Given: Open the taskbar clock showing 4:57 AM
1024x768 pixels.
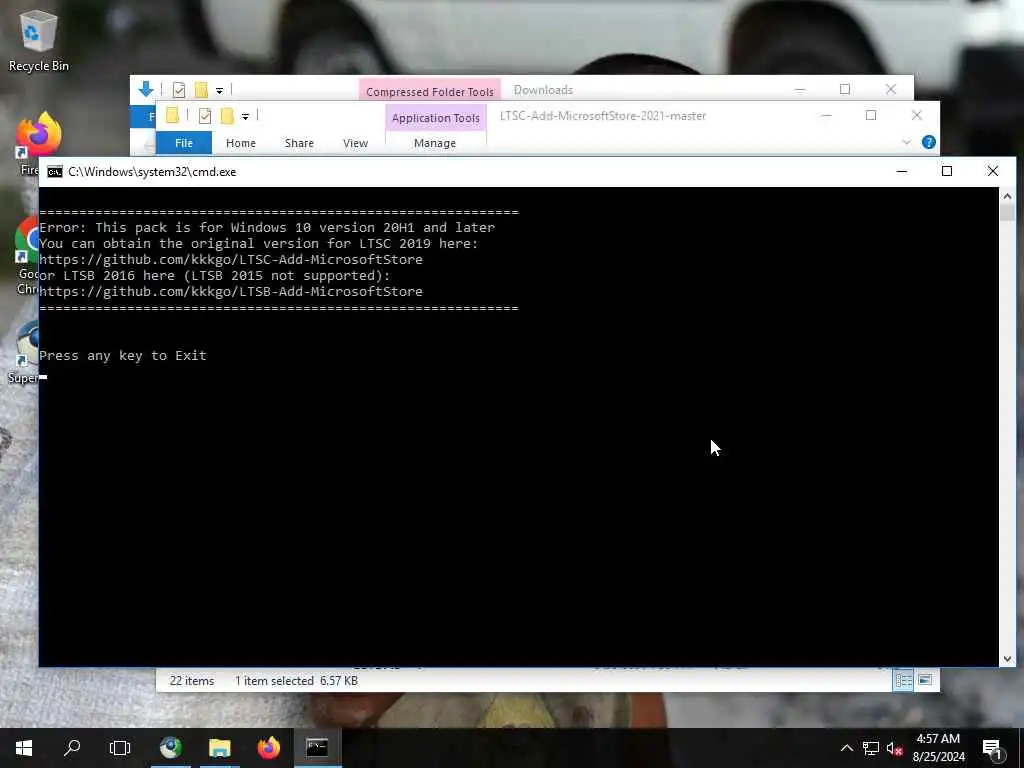Looking at the screenshot, I should pyautogui.click(x=938, y=748).
